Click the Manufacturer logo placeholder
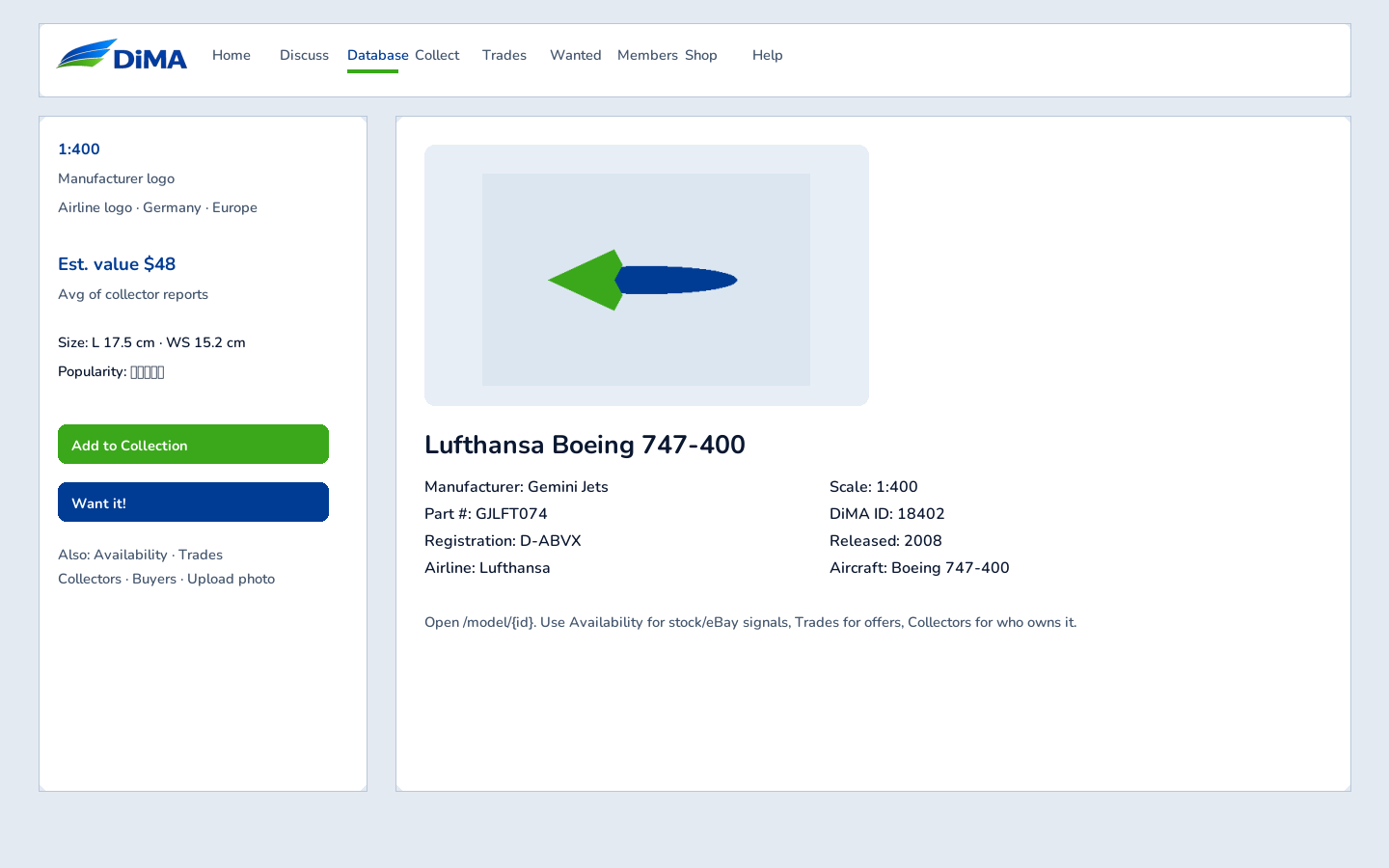1389x868 pixels. pyautogui.click(x=117, y=178)
